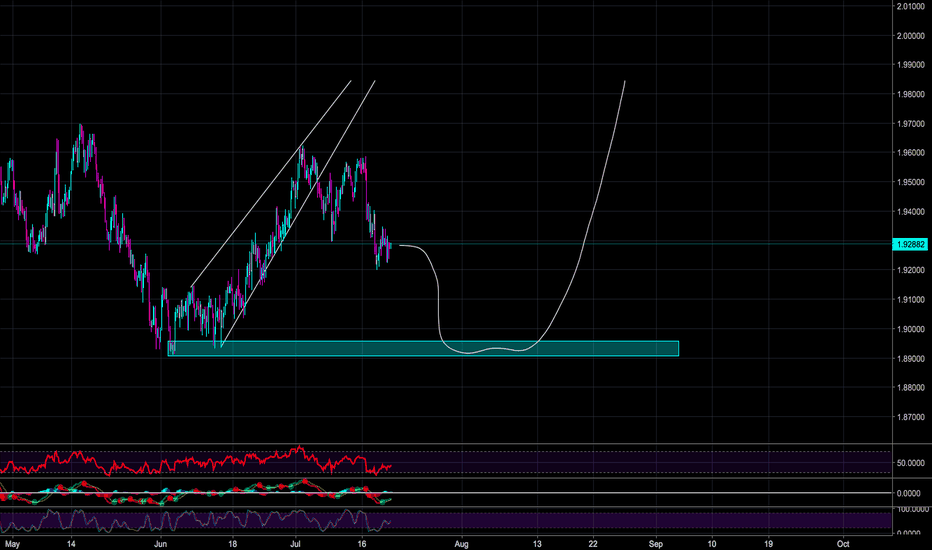The height and width of the screenshot is (550, 932).
Task: Click the 13 date label on time axis
Action: 537,543
